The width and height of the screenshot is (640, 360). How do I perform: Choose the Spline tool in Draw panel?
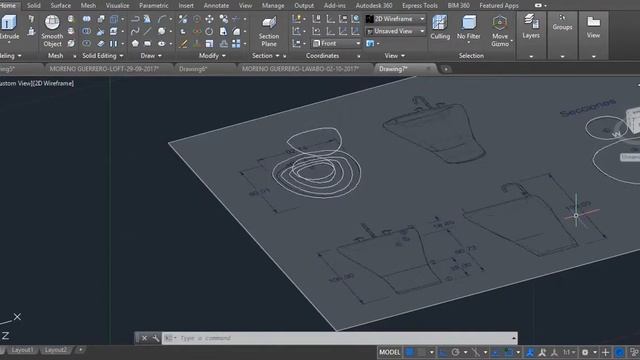135,31
